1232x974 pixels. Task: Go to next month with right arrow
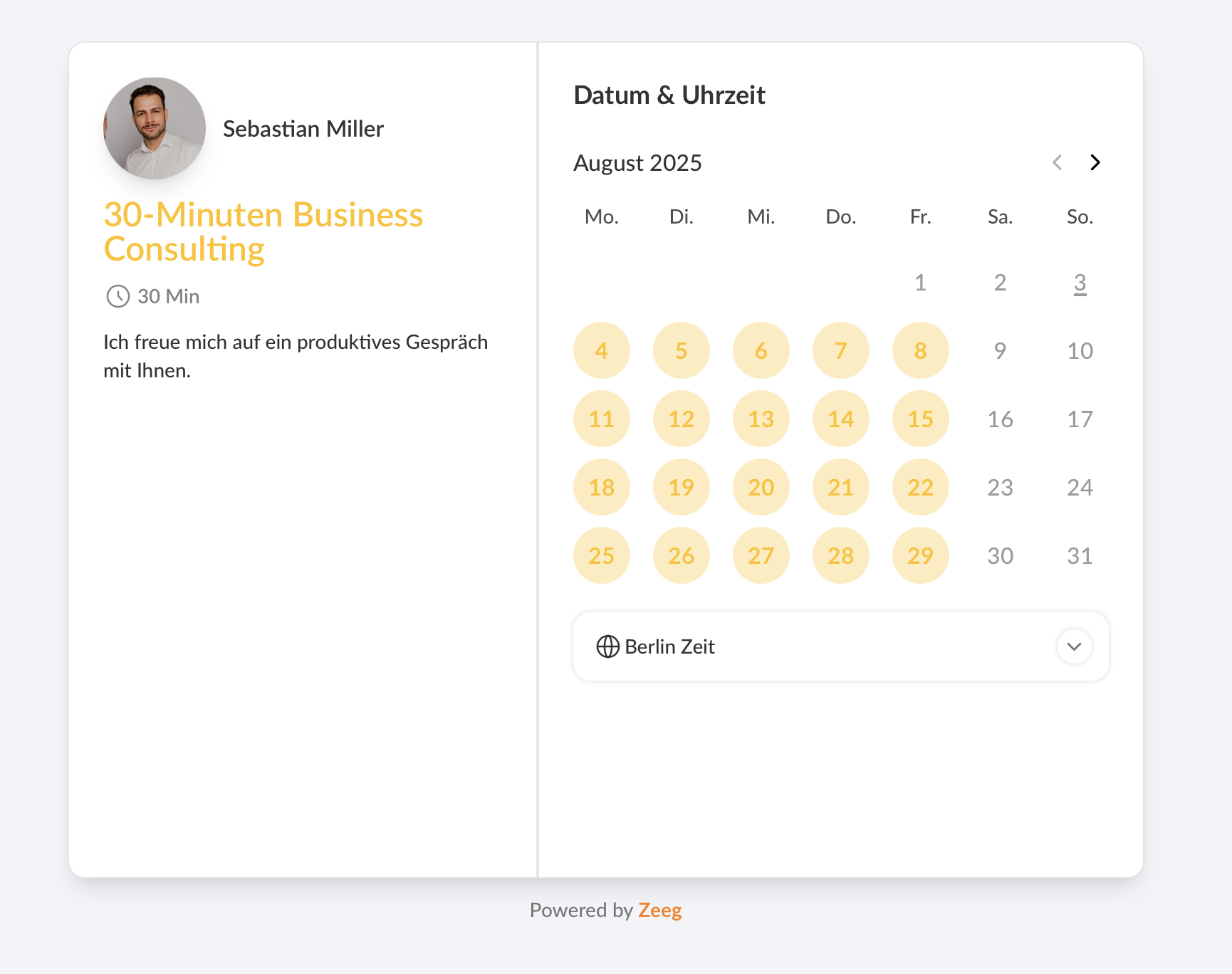coord(1095,162)
